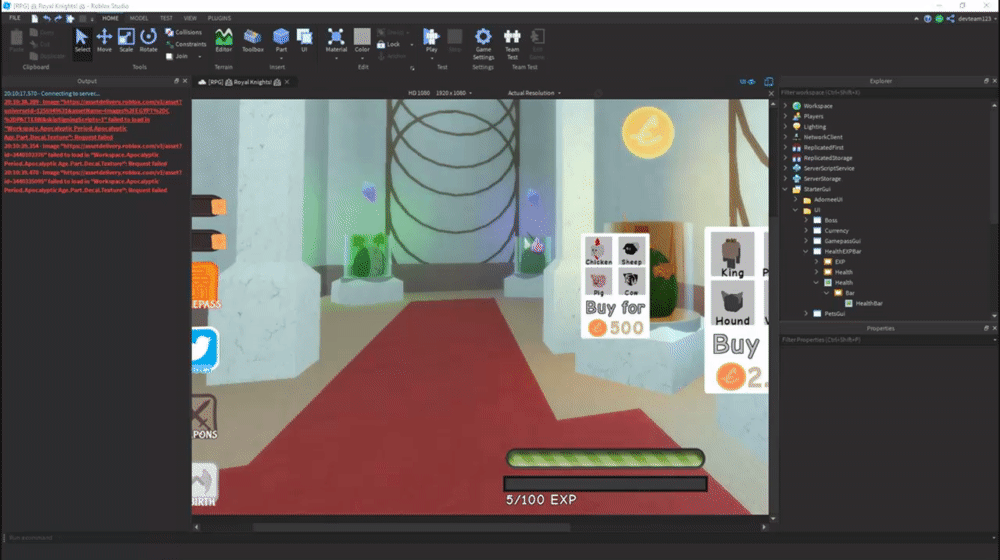Expand the Currency node
The height and width of the screenshot is (560, 1000).
pyautogui.click(x=806, y=230)
